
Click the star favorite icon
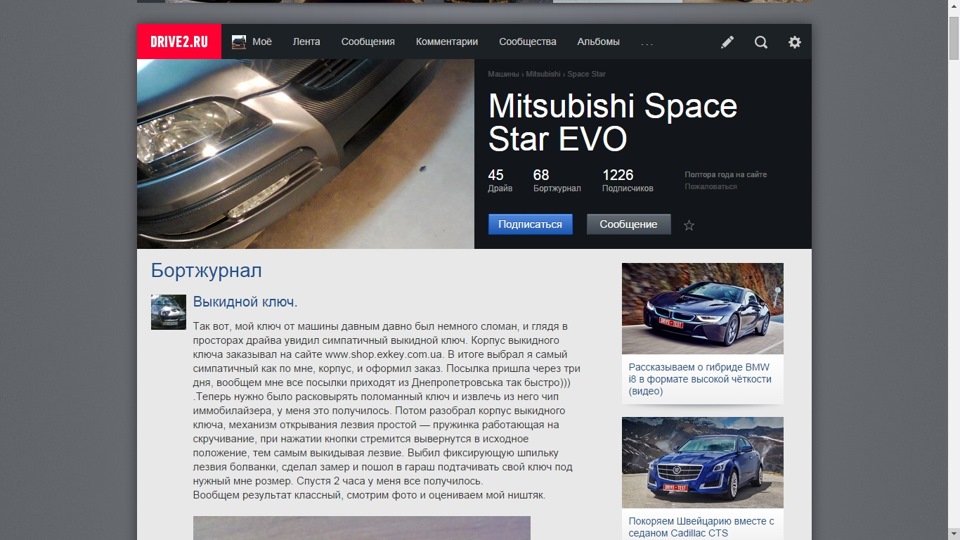click(x=689, y=225)
